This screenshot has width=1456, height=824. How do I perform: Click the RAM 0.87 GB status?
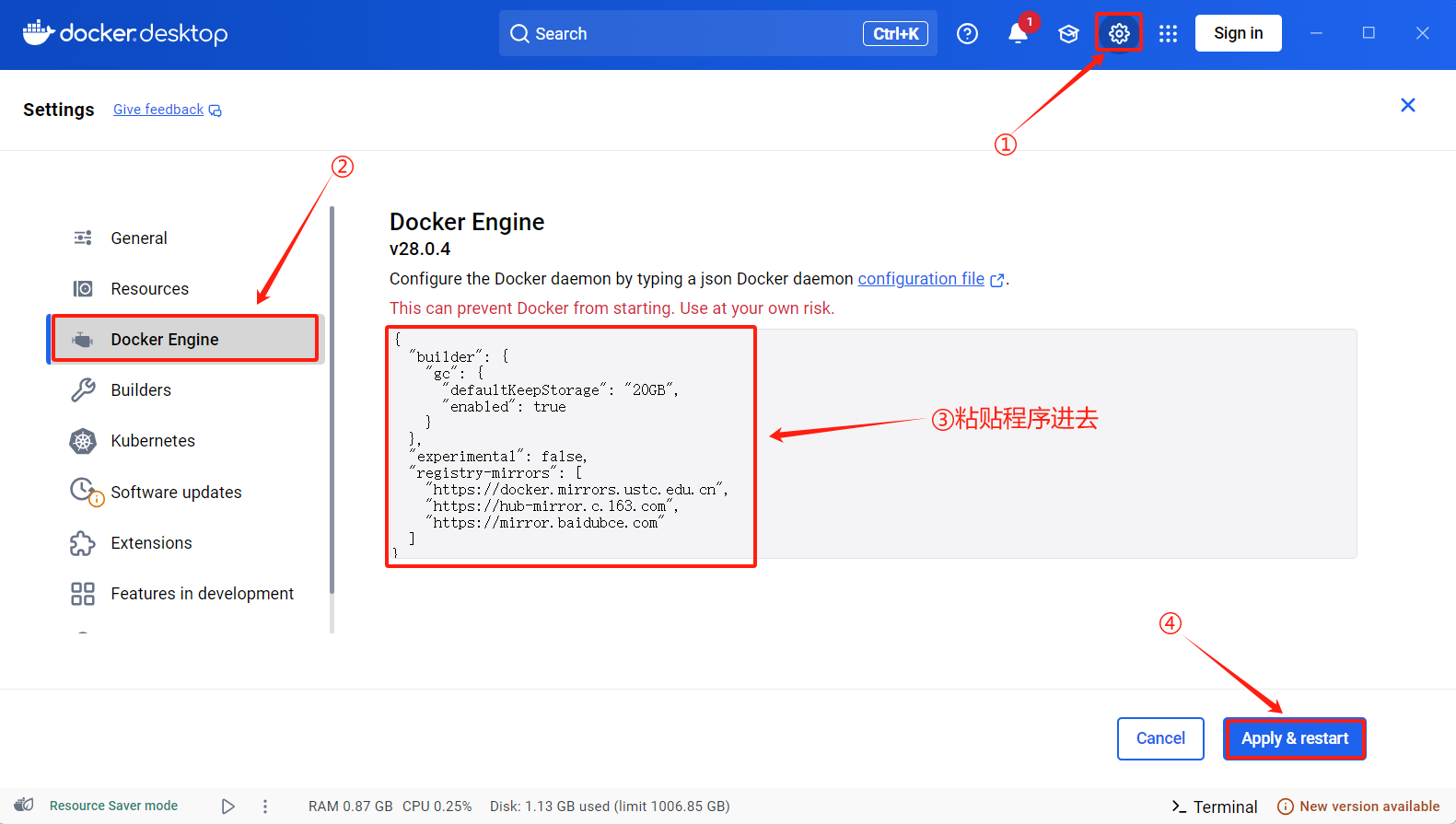click(x=350, y=807)
